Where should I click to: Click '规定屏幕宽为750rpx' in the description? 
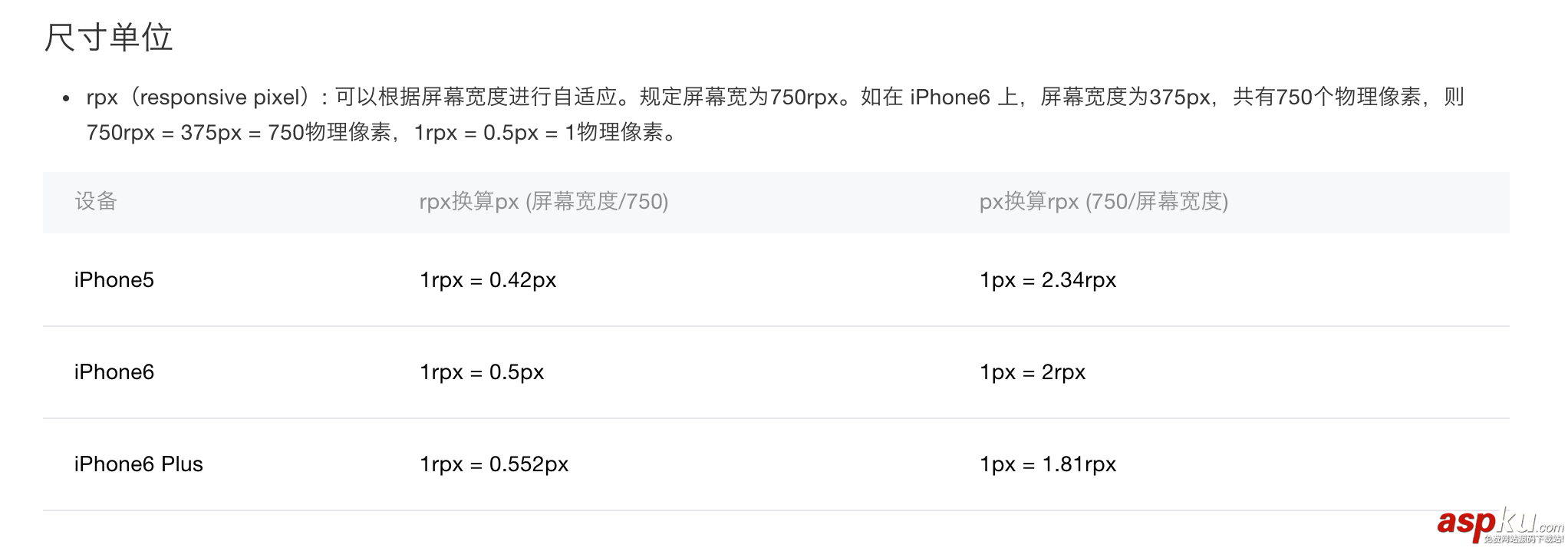[x=738, y=97]
